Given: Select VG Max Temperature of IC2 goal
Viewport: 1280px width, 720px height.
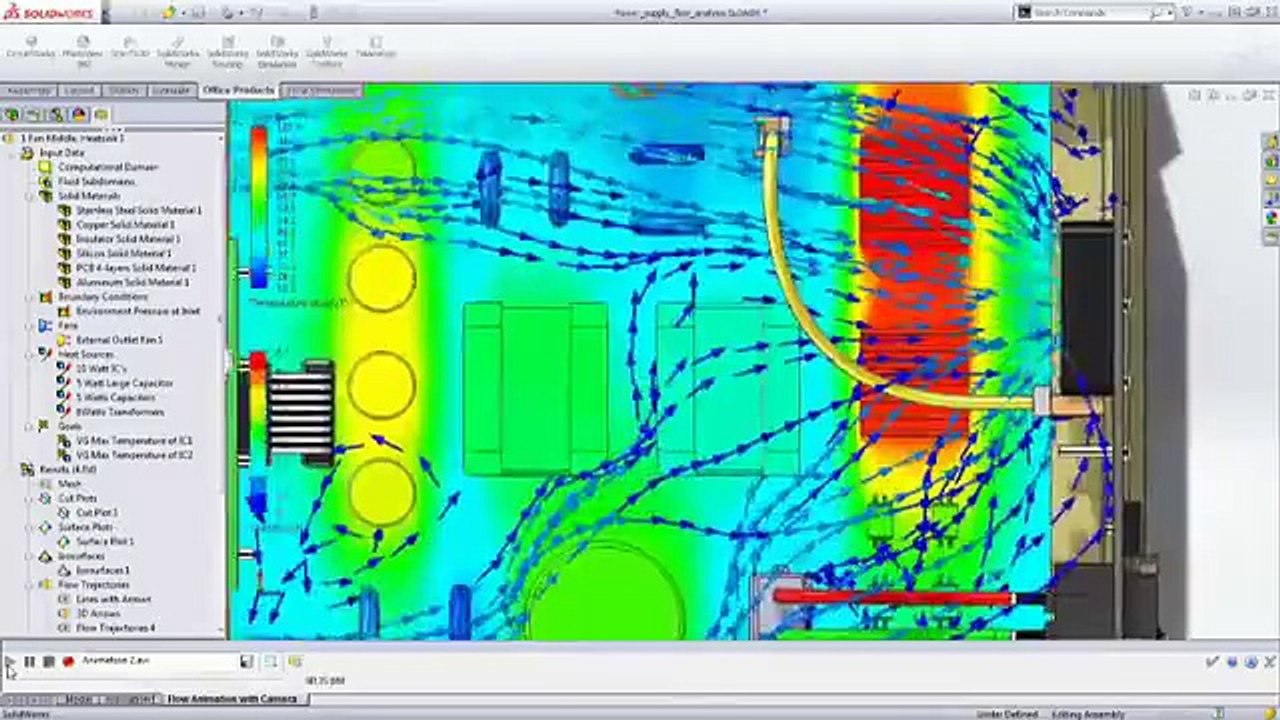Looking at the screenshot, I should (134, 455).
